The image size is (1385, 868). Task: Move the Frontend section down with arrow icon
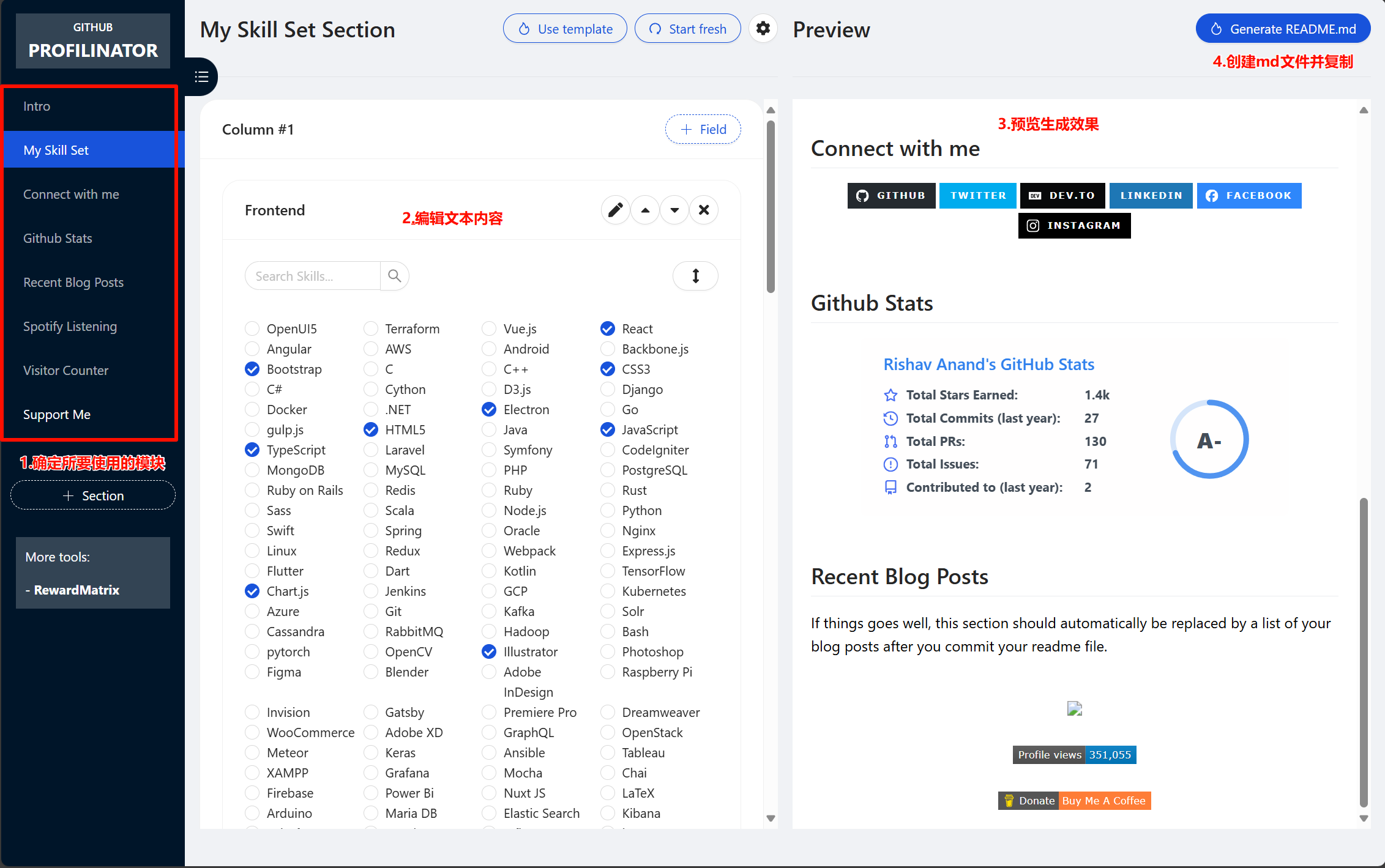point(674,210)
